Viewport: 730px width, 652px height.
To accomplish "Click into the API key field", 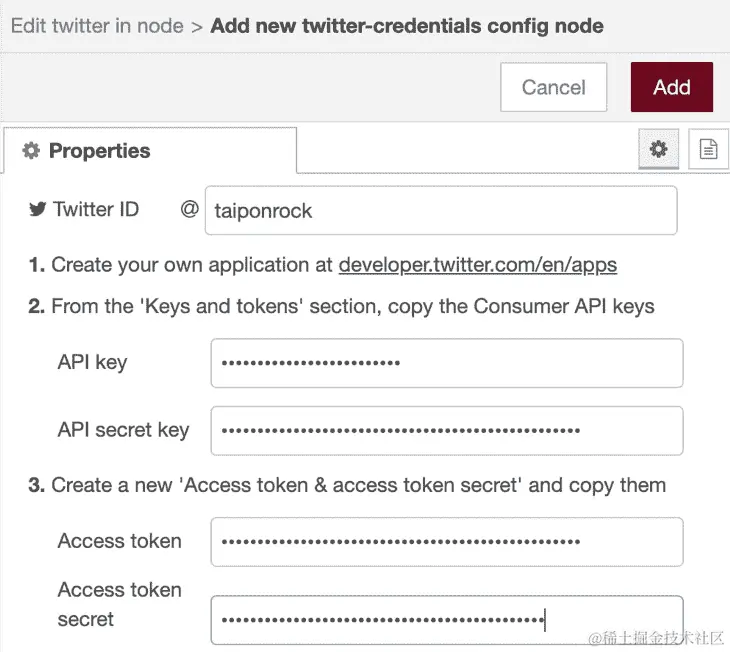I will (446, 363).
